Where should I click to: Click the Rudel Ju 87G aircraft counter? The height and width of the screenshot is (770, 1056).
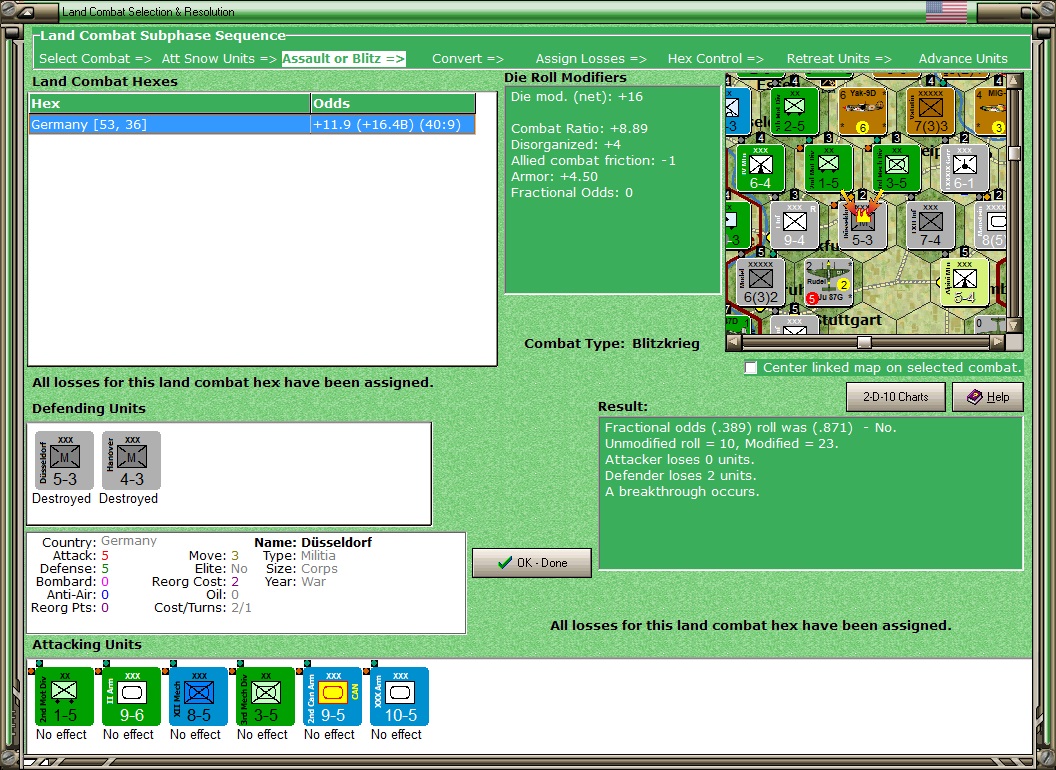coord(828,282)
